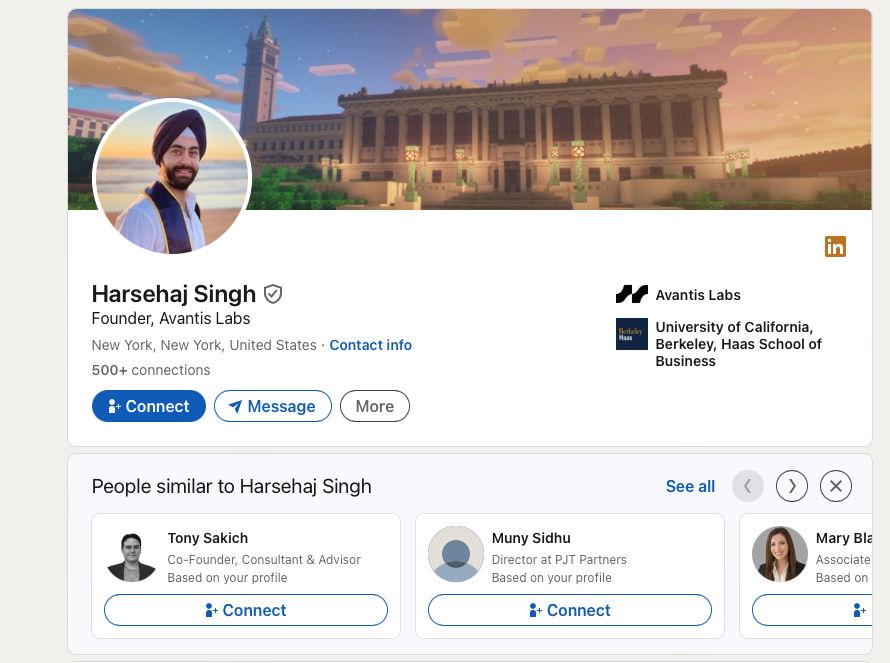Message Harsehaj Singh
This screenshot has height=663, width=890.
coord(272,406)
